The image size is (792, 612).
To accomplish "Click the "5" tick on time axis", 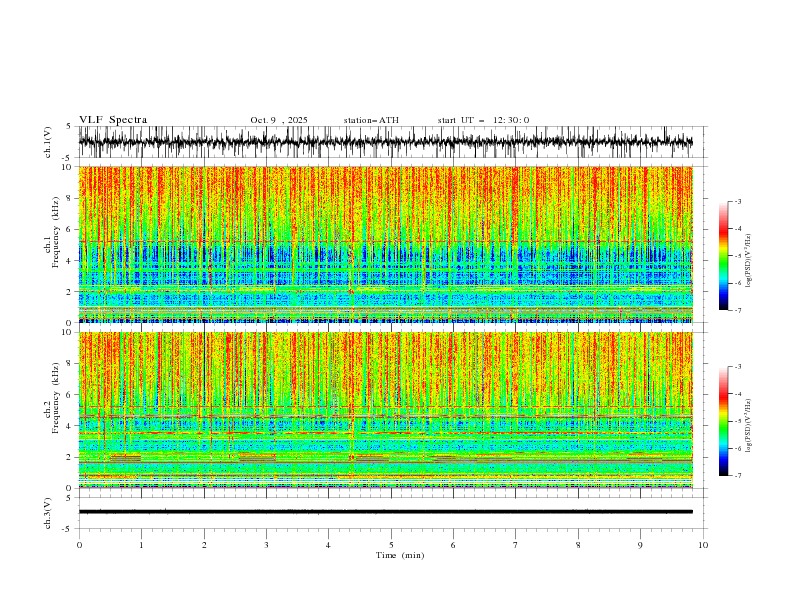I will pyautogui.click(x=391, y=545).
